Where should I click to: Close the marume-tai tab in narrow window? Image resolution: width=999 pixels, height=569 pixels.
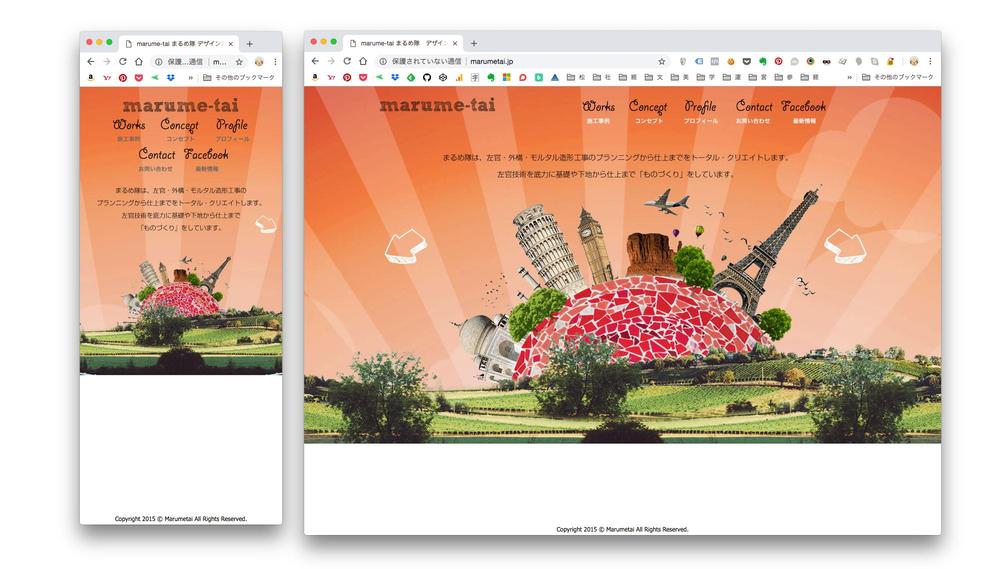click(231, 44)
